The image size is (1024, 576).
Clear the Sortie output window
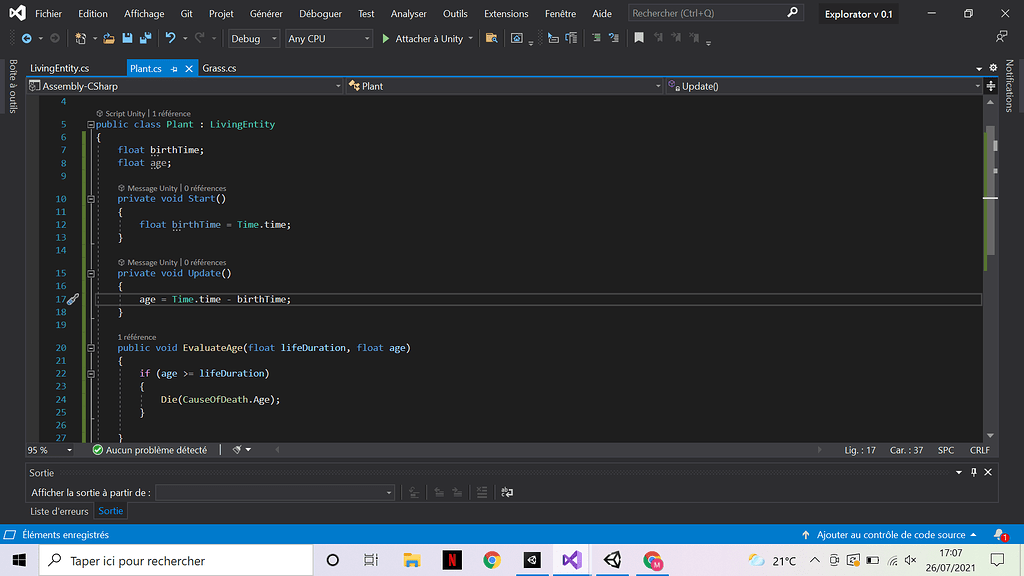pos(481,492)
